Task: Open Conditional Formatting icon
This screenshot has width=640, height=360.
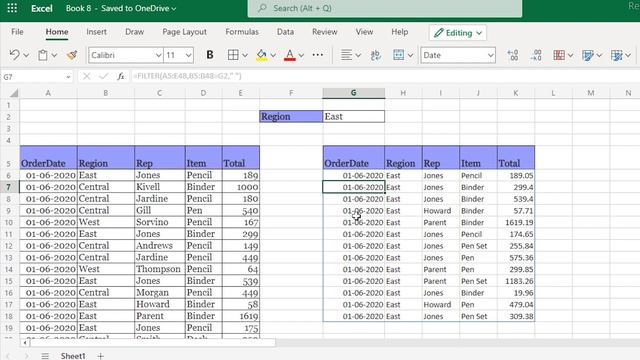Action: (559, 55)
